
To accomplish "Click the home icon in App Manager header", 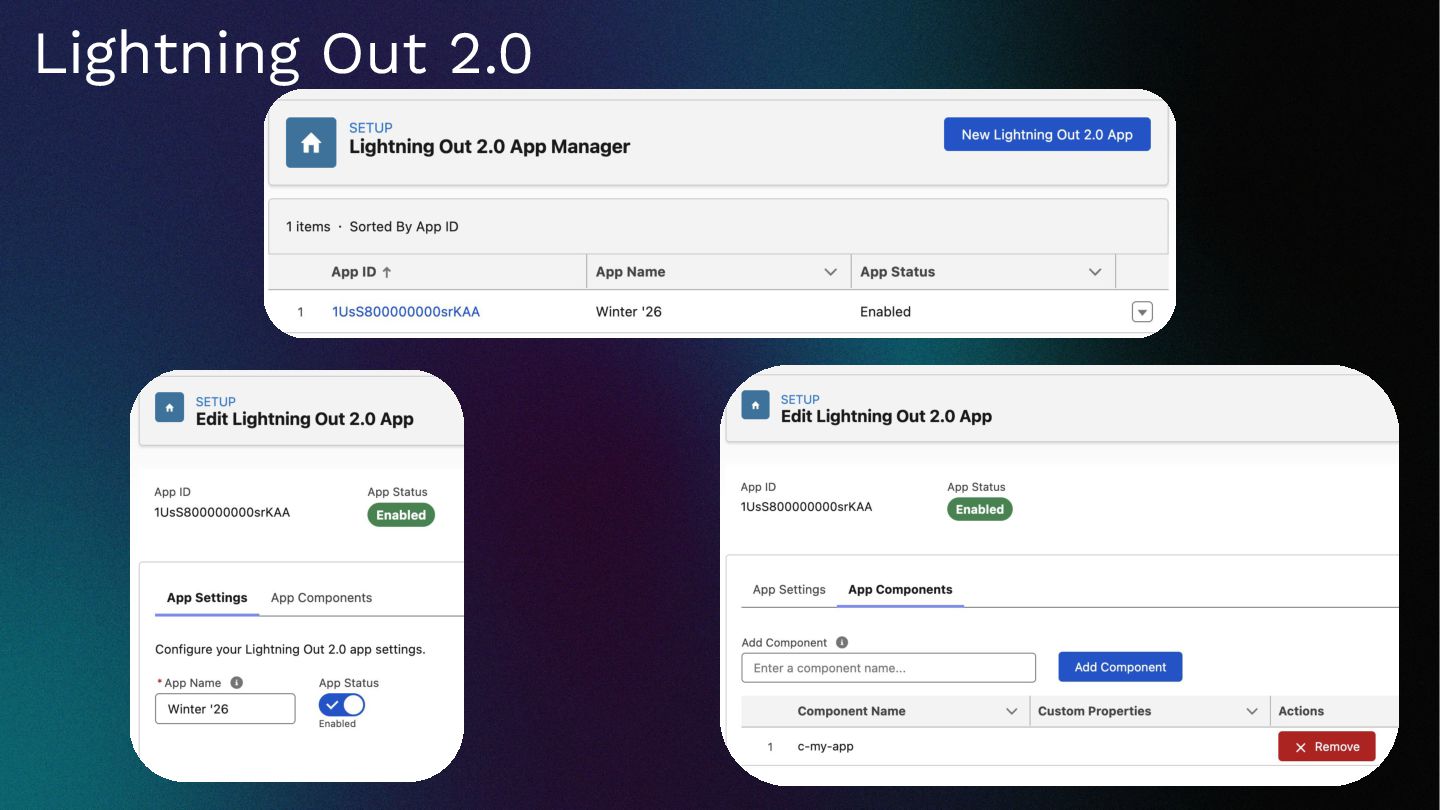I will point(311,143).
